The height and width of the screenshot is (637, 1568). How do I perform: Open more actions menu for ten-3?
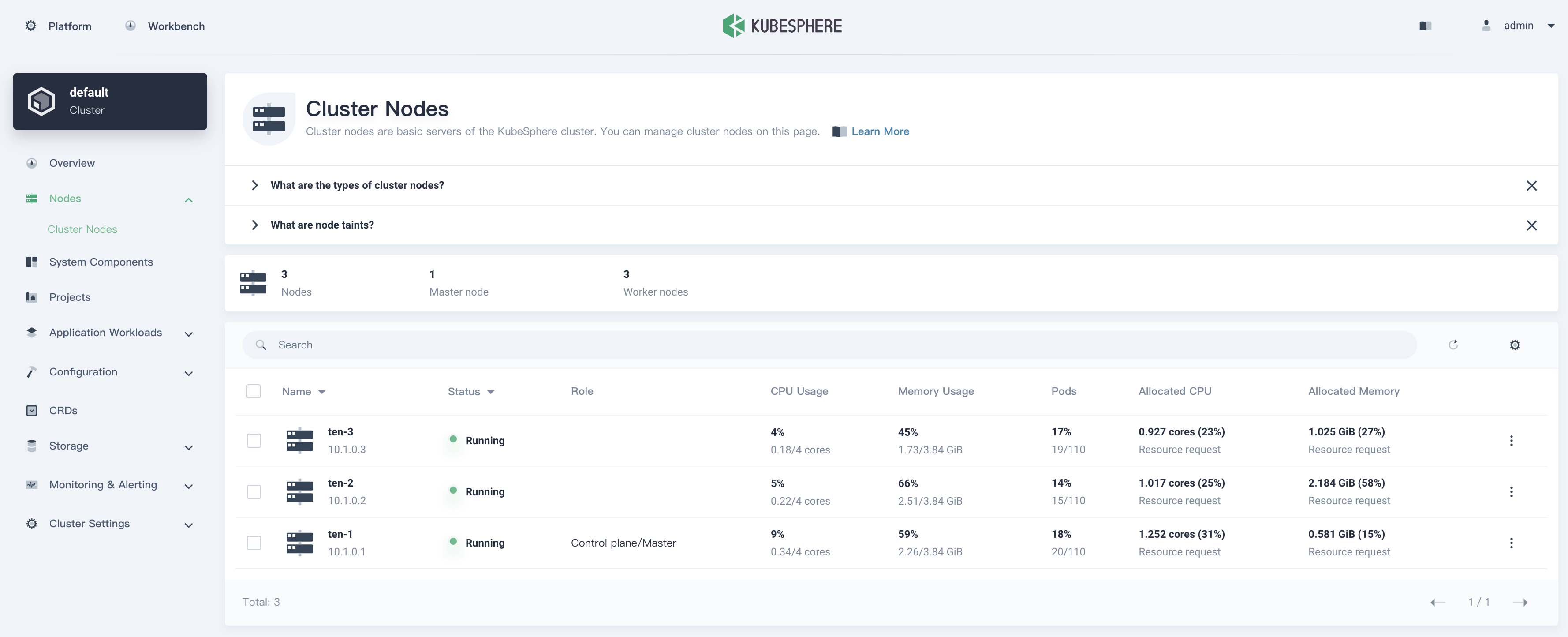pos(1511,440)
